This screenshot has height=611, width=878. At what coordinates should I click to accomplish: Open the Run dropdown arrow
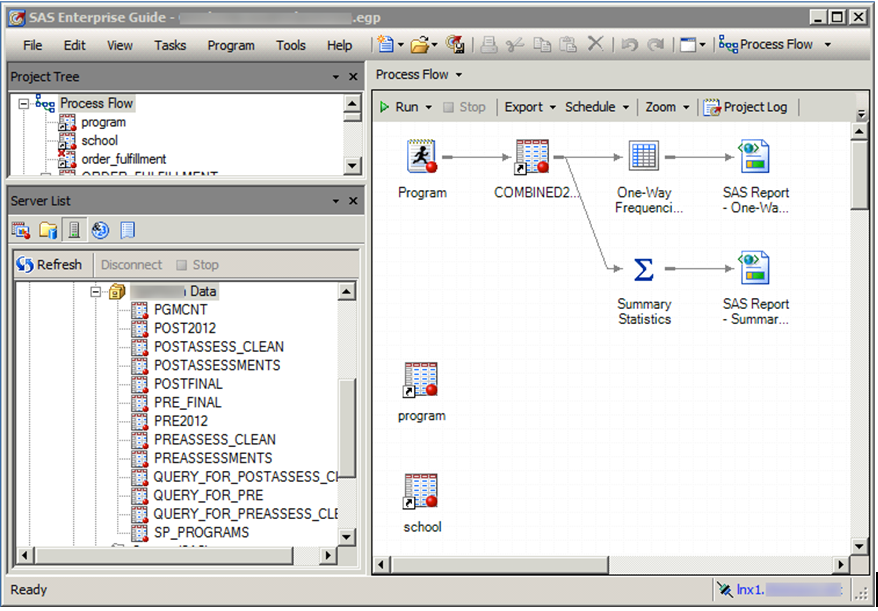pyautogui.click(x=429, y=107)
